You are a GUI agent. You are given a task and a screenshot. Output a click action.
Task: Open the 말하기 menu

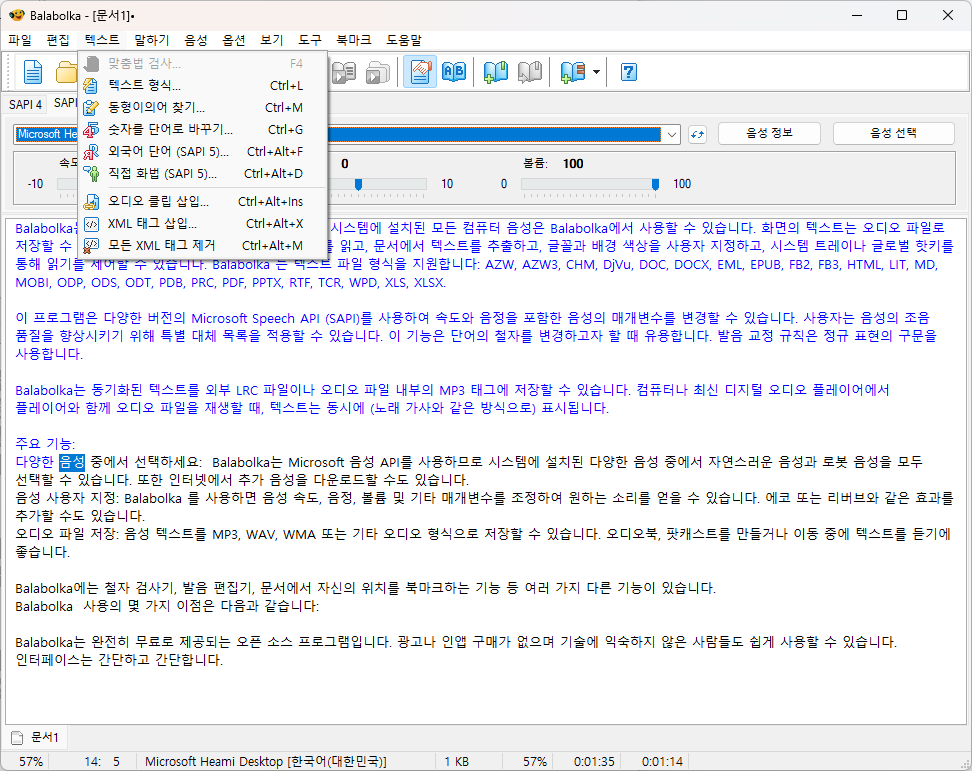(152, 40)
